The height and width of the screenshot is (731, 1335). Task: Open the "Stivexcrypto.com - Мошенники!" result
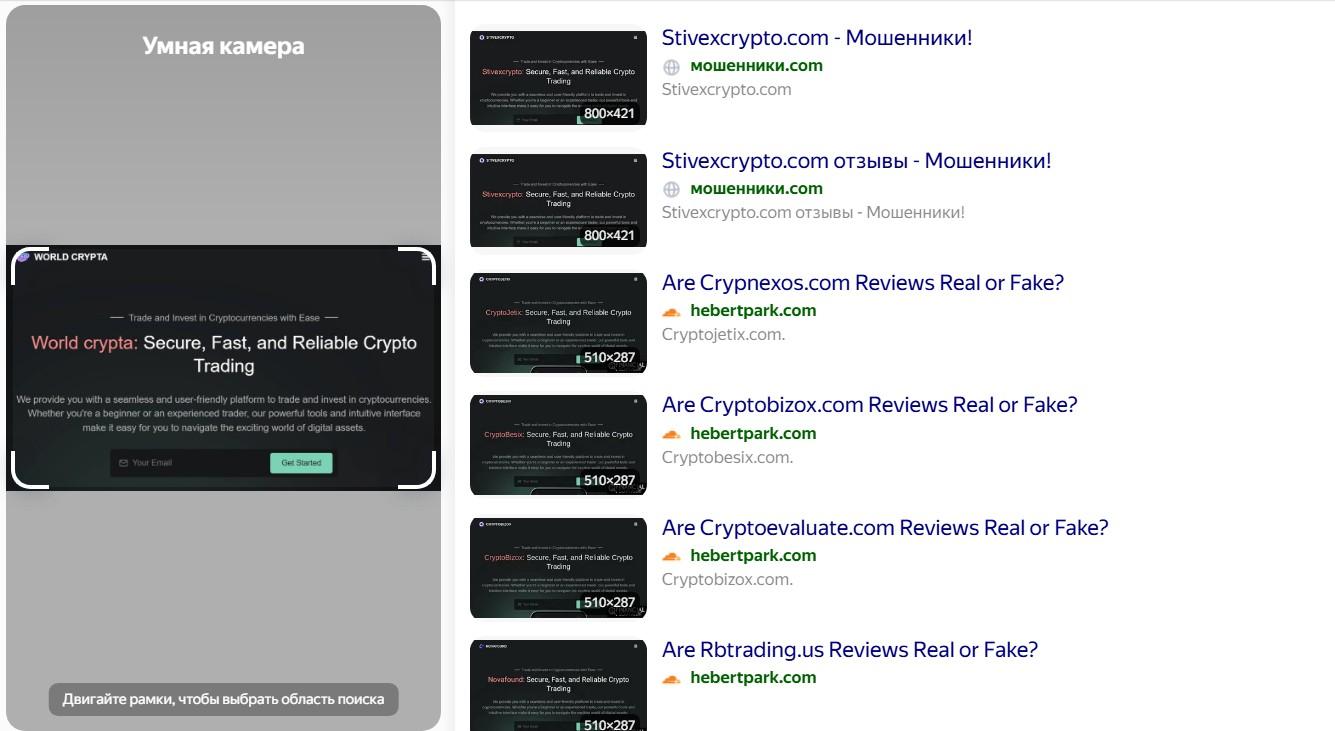817,38
